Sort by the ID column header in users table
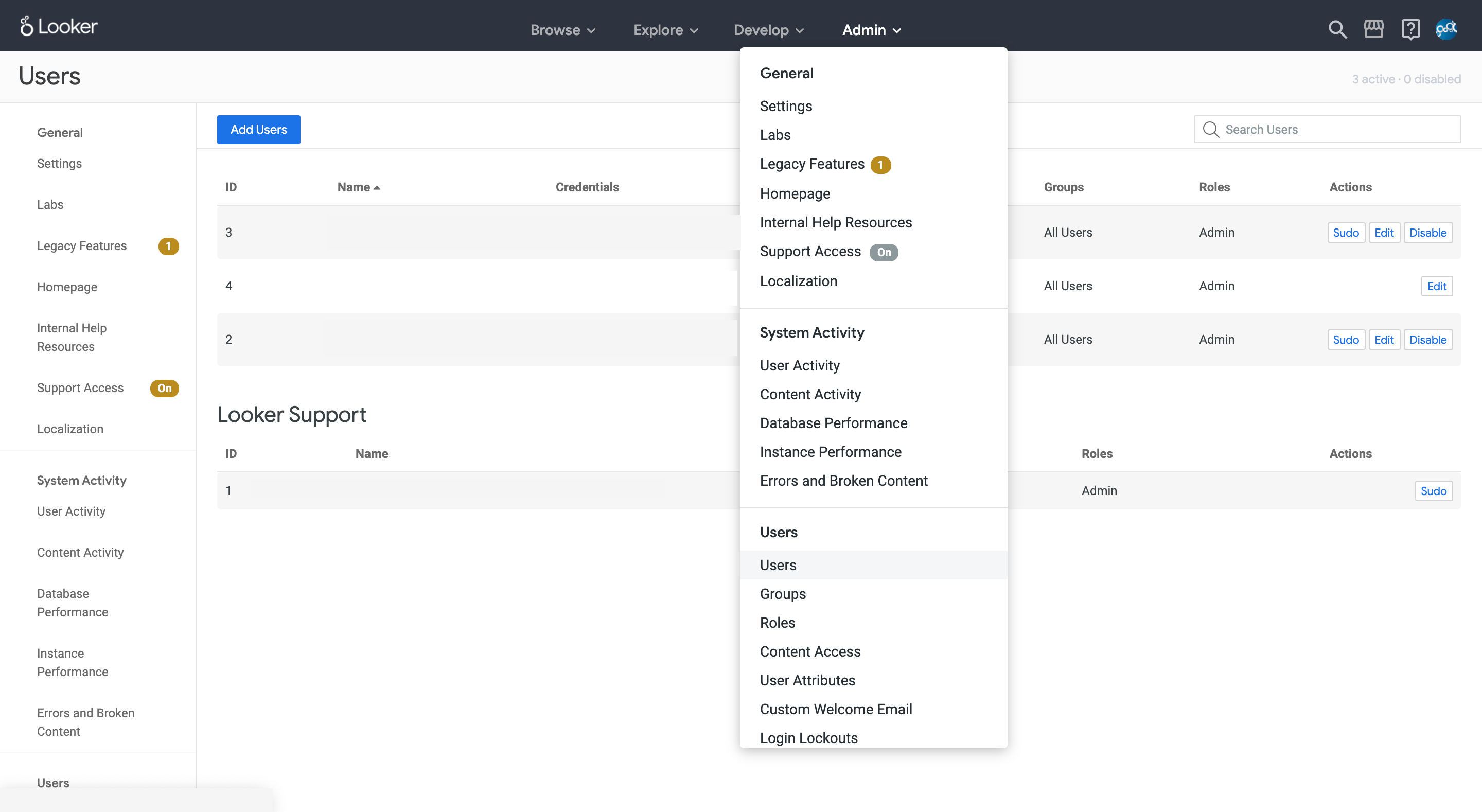Screen dimensions: 1482x812 pos(231,188)
